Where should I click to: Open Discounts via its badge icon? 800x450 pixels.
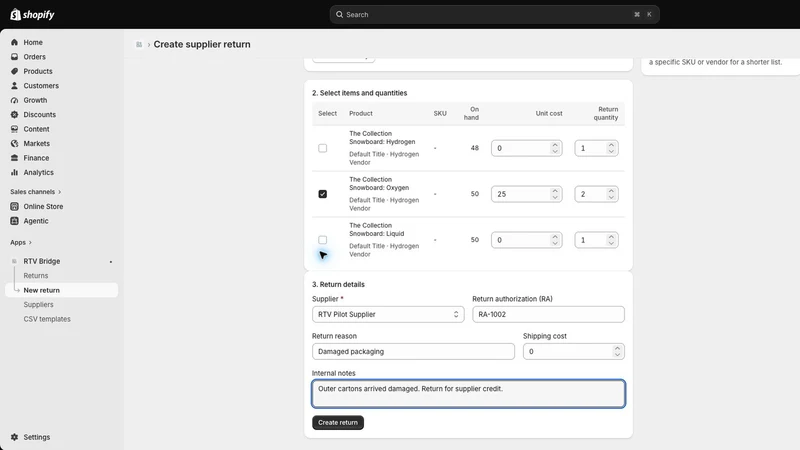pos(14,114)
